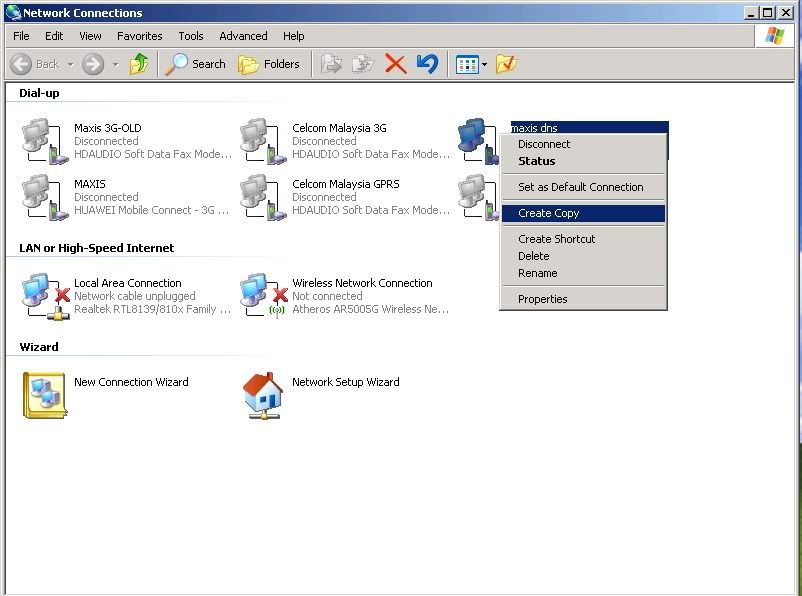Choose Create Shortcut in context menu
This screenshot has width=802, height=596.
(x=583, y=239)
